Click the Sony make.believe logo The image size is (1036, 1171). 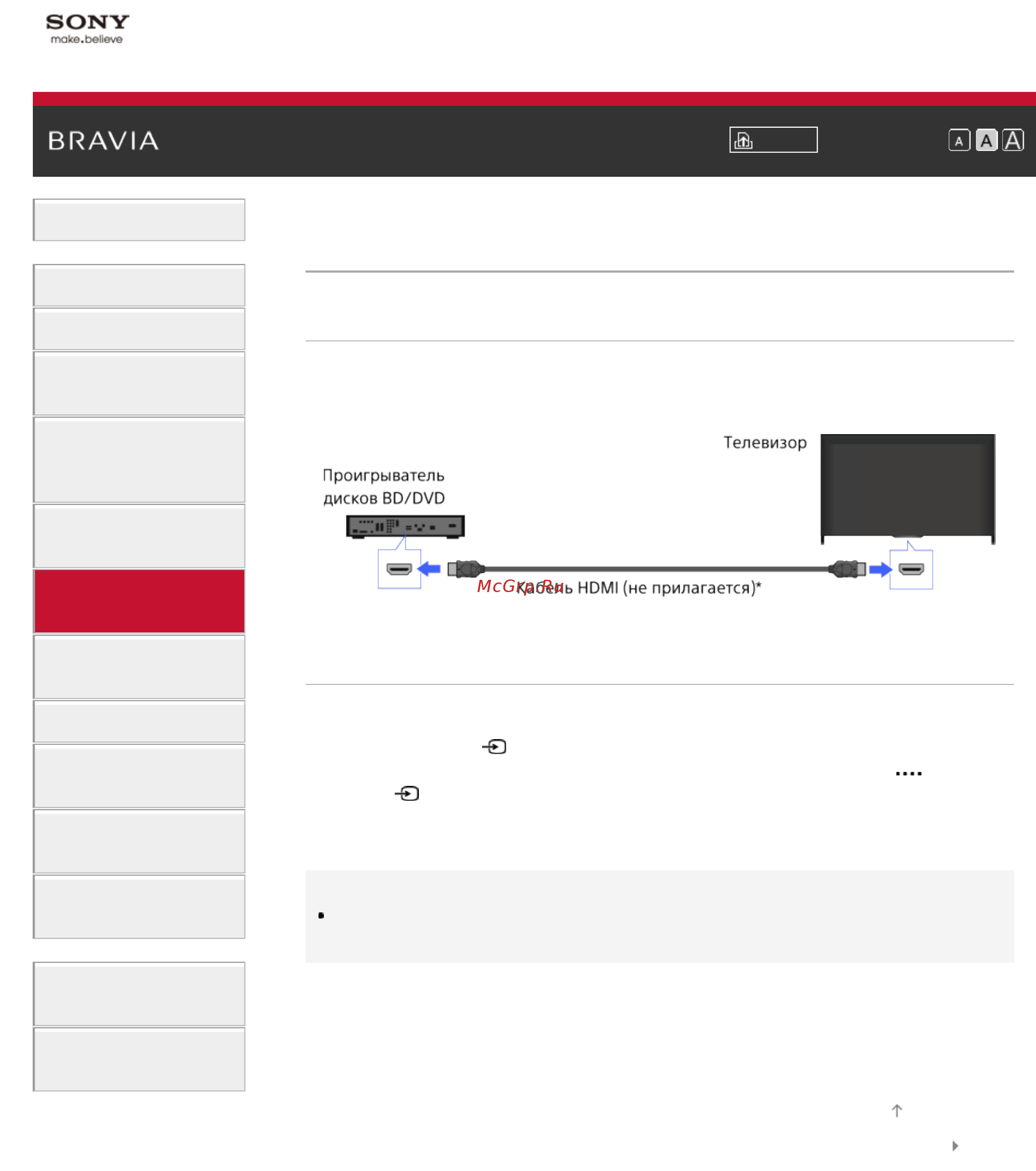coord(88,29)
